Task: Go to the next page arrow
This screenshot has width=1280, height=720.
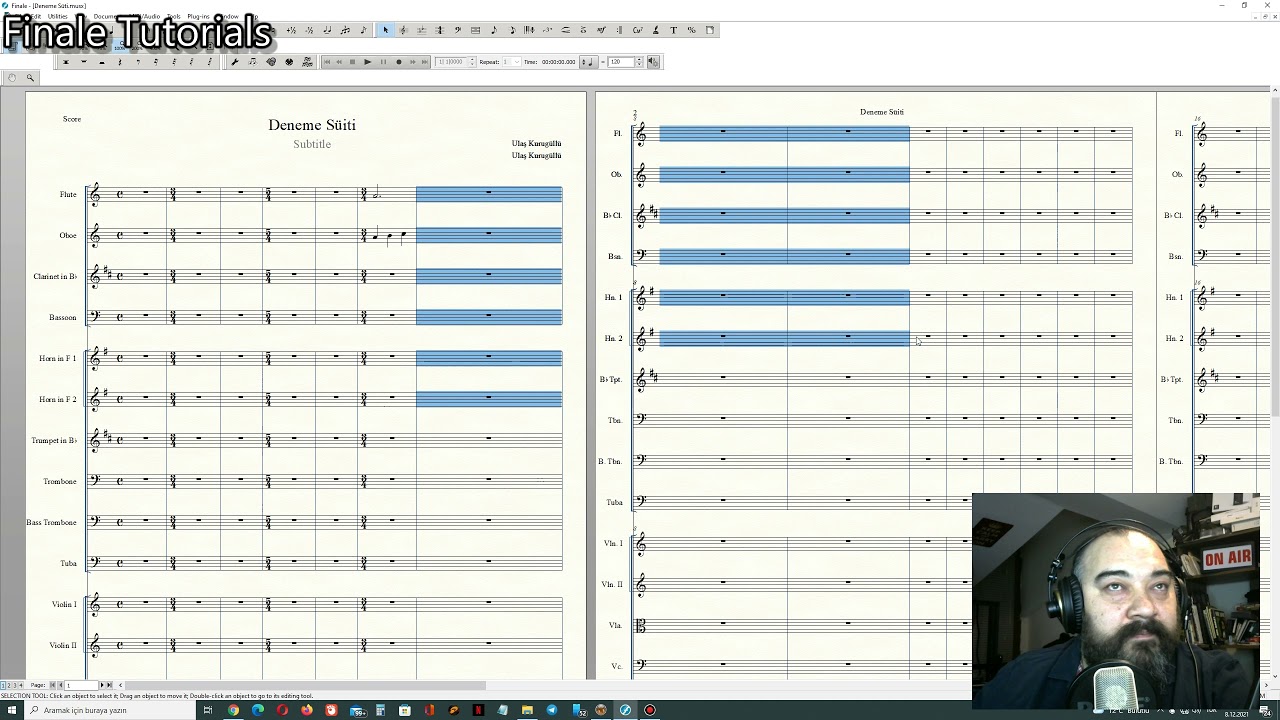Action: click(x=102, y=685)
